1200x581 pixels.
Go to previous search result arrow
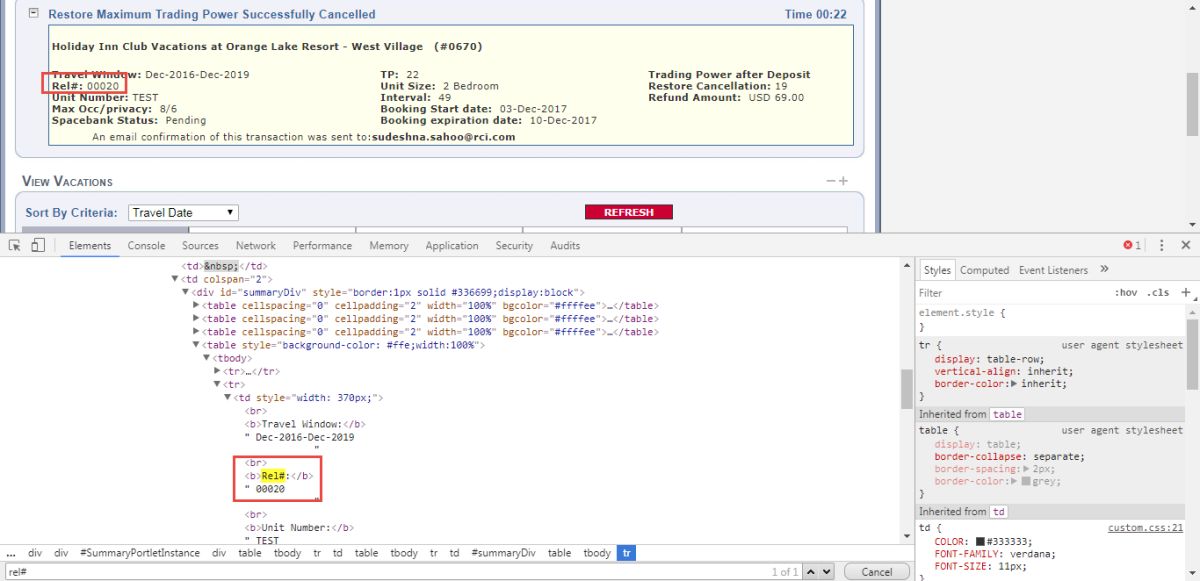tap(810, 572)
